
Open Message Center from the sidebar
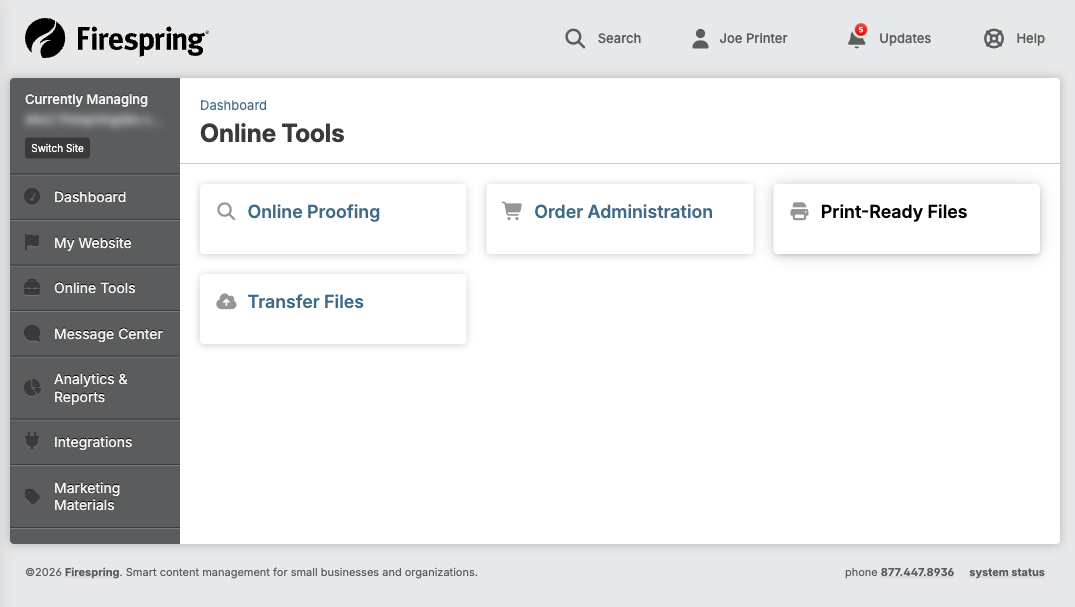coord(95,334)
